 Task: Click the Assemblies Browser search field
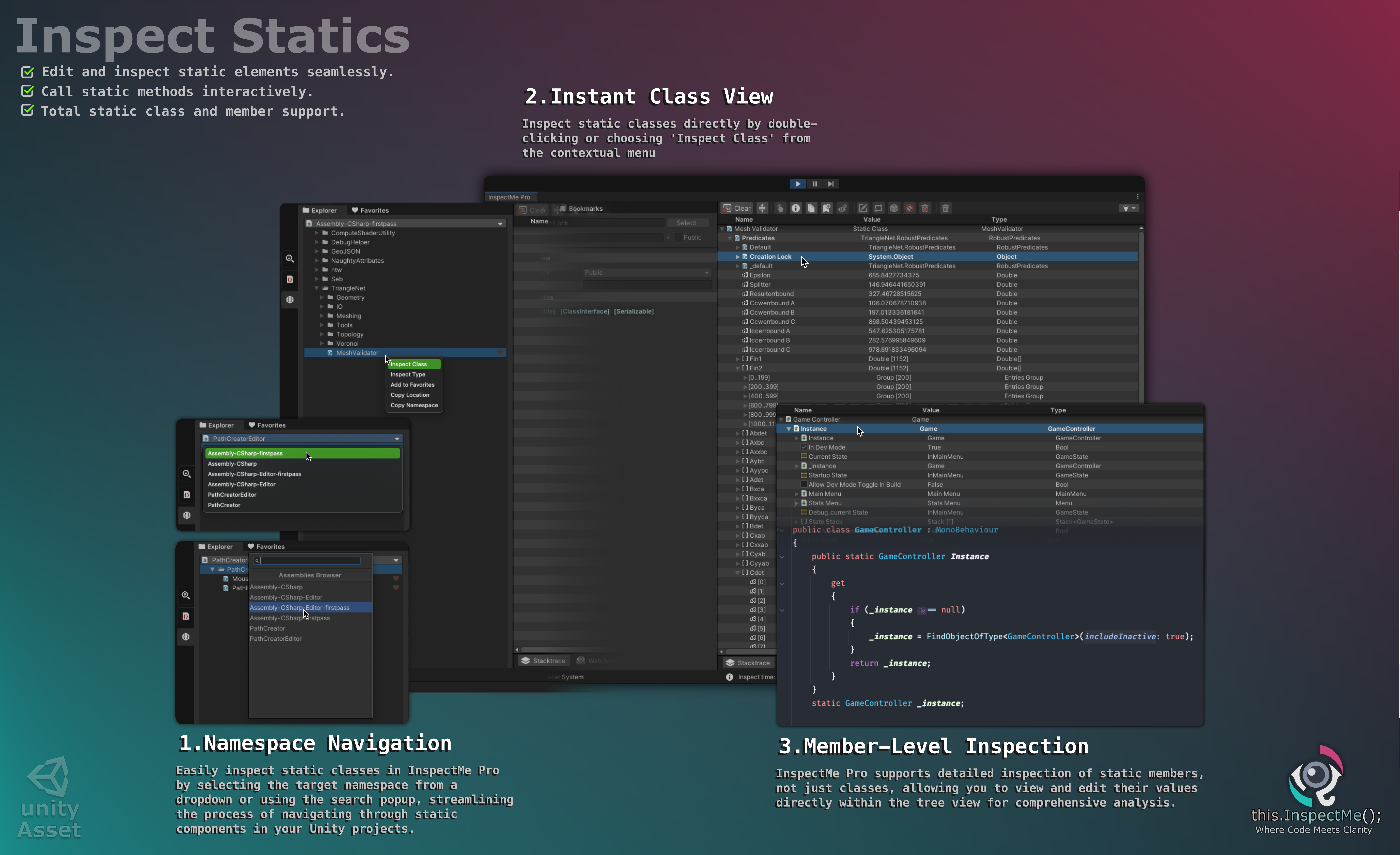(307, 561)
